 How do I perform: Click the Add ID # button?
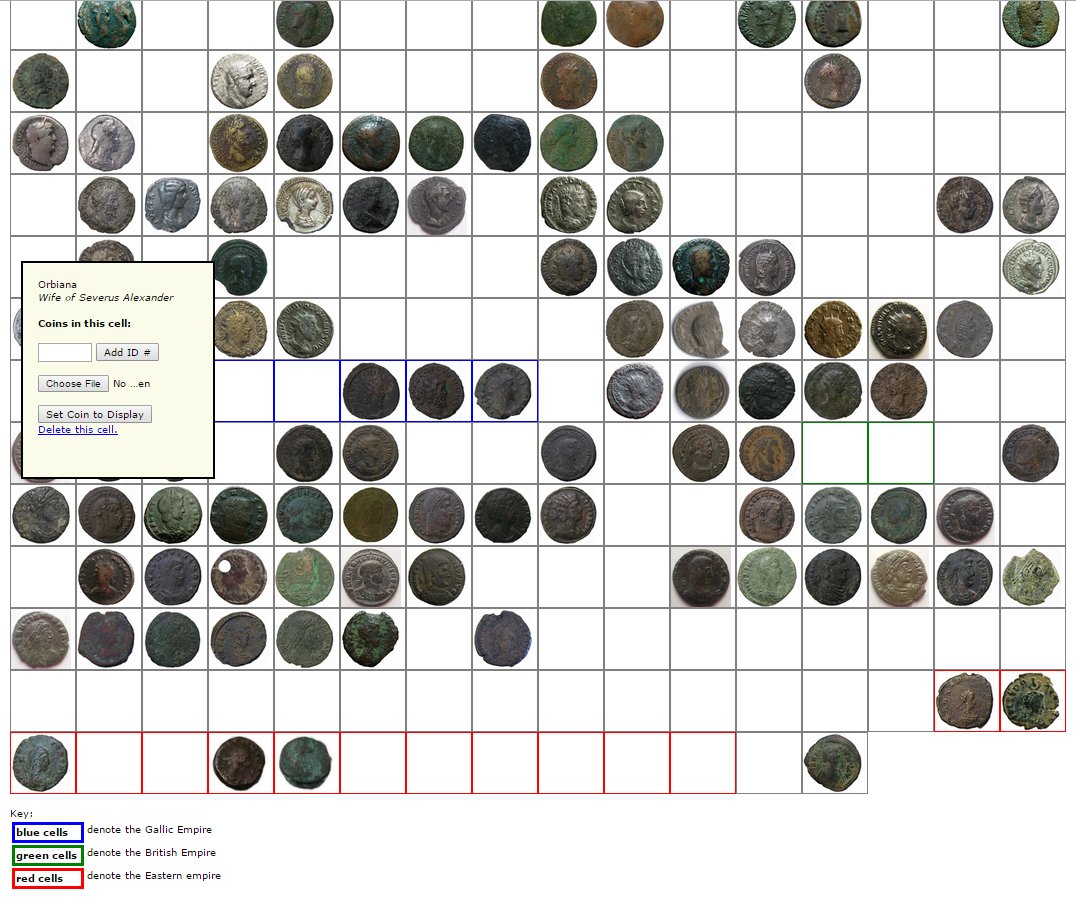pyautogui.click(x=127, y=352)
